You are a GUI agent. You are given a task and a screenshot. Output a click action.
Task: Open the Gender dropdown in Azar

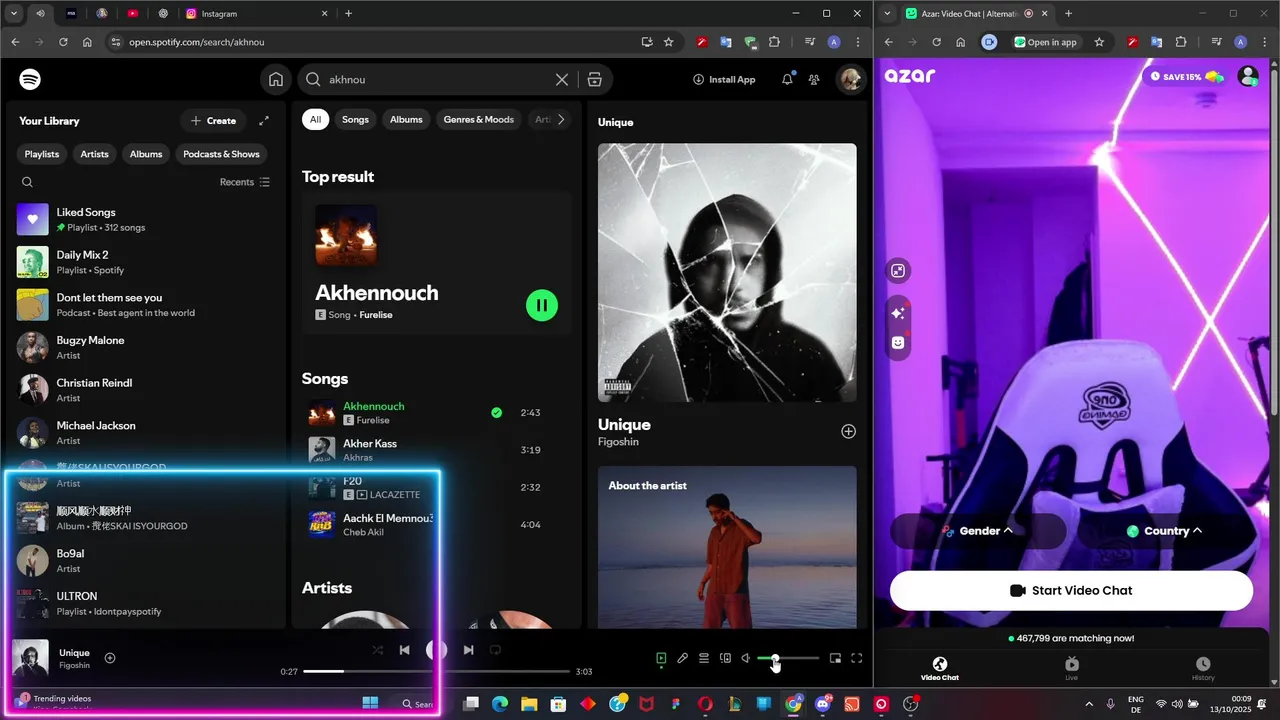978,531
